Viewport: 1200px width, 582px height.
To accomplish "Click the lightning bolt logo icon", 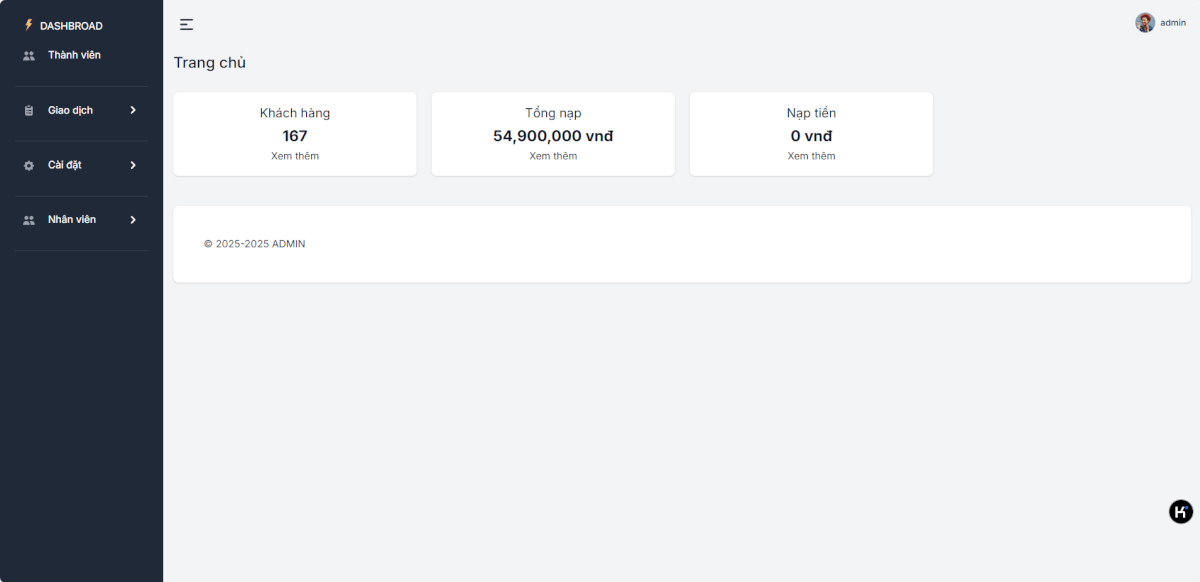I will tap(29, 25).
